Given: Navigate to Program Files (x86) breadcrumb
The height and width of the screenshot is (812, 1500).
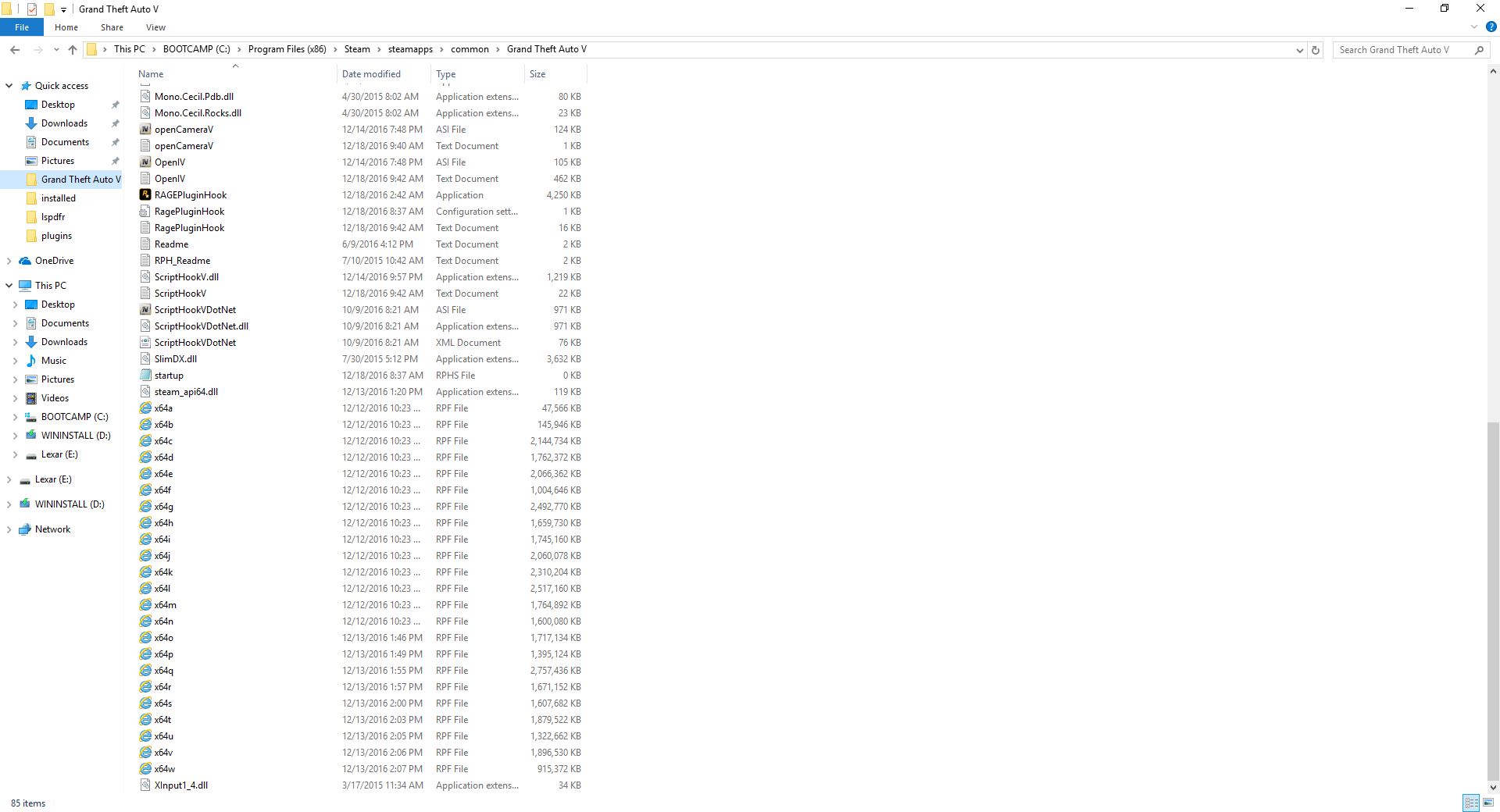Looking at the screenshot, I should coord(287,49).
